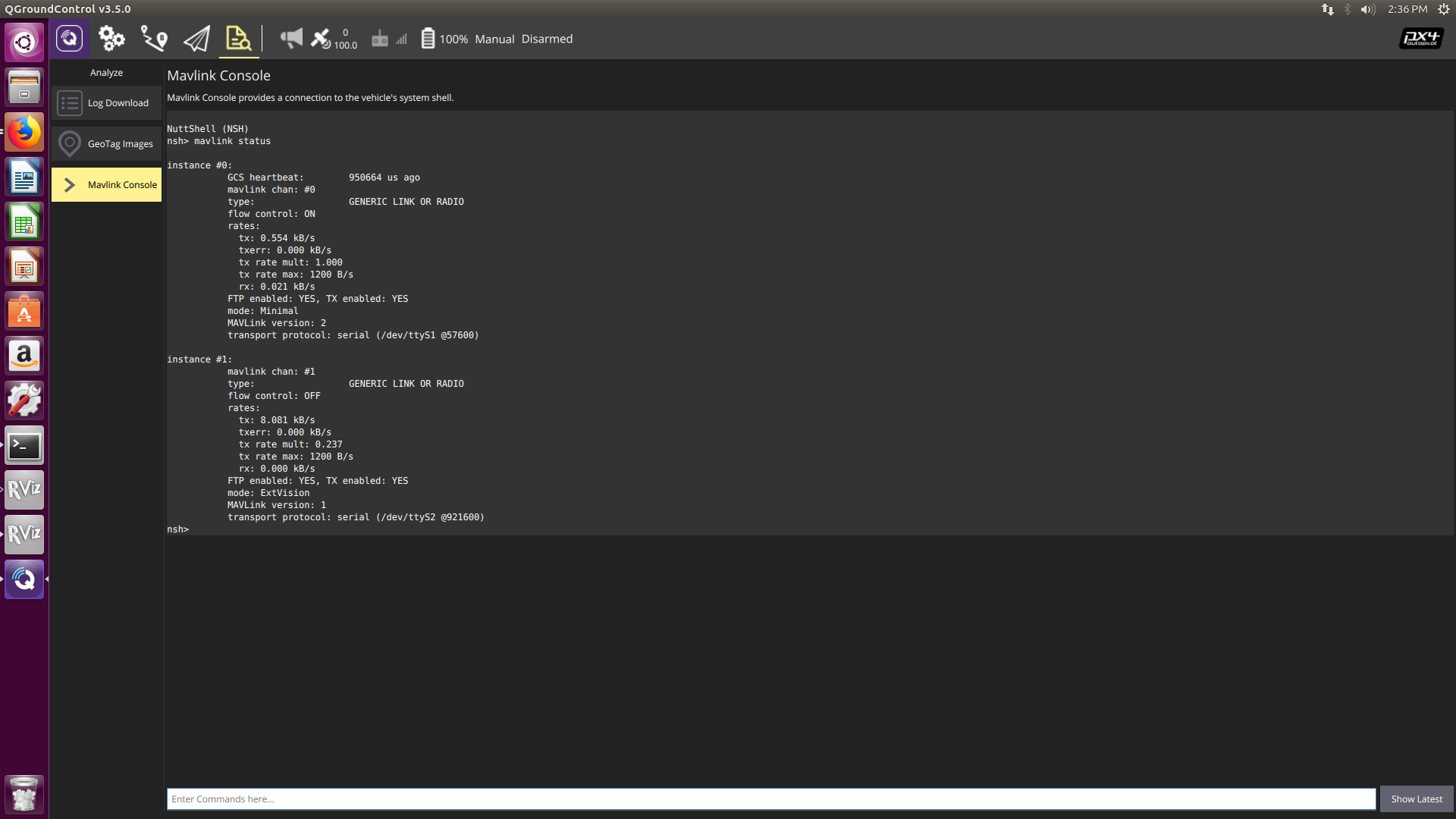Open the Manual flight mode selector
Viewport: 1456px width, 819px height.
[494, 39]
